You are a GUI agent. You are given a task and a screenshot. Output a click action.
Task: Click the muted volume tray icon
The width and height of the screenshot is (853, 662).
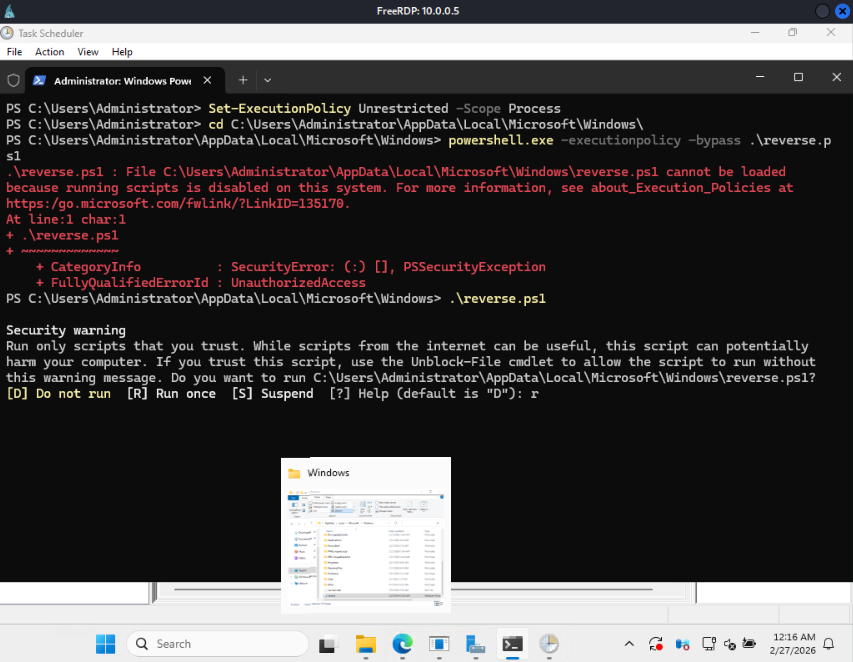[x=730, y=645]
